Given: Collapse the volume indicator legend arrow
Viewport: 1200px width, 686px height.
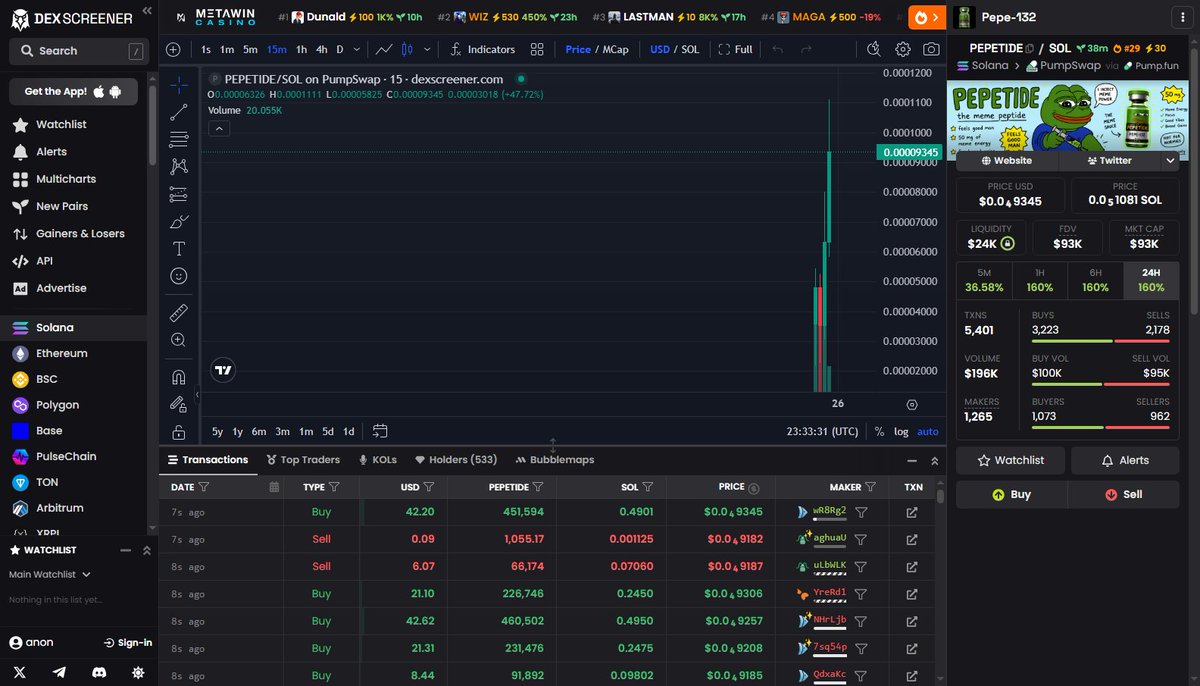Looking at the screenshot, I should click(219, 128).
